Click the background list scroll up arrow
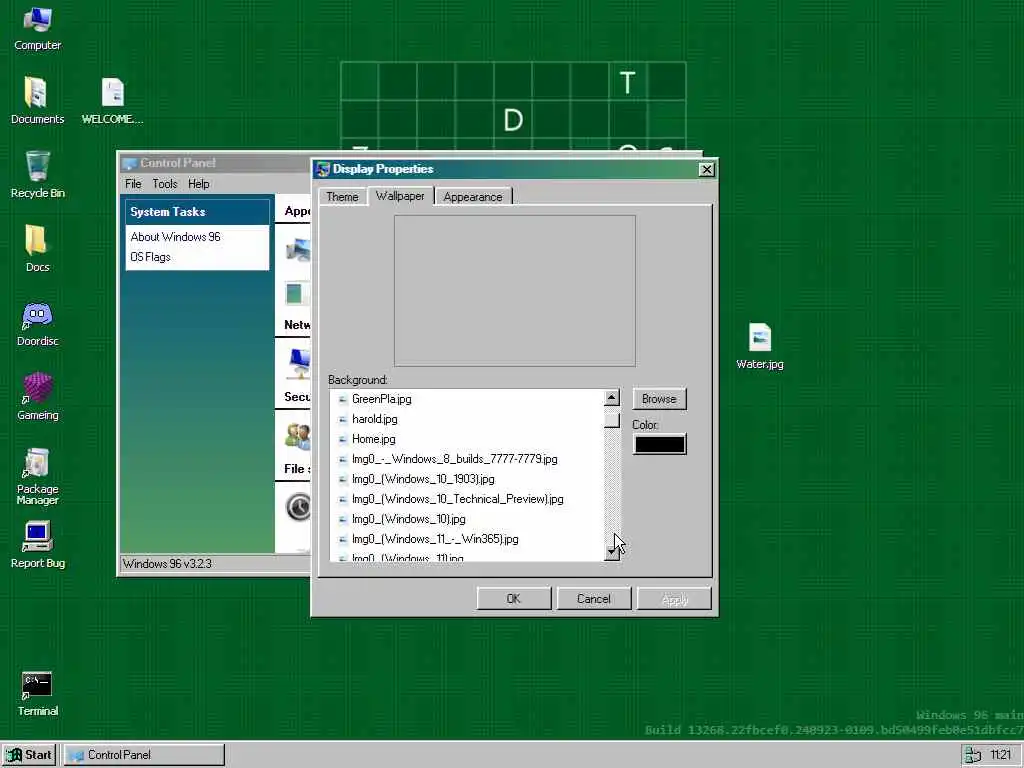1024x768 pixels. coord(611,397)
